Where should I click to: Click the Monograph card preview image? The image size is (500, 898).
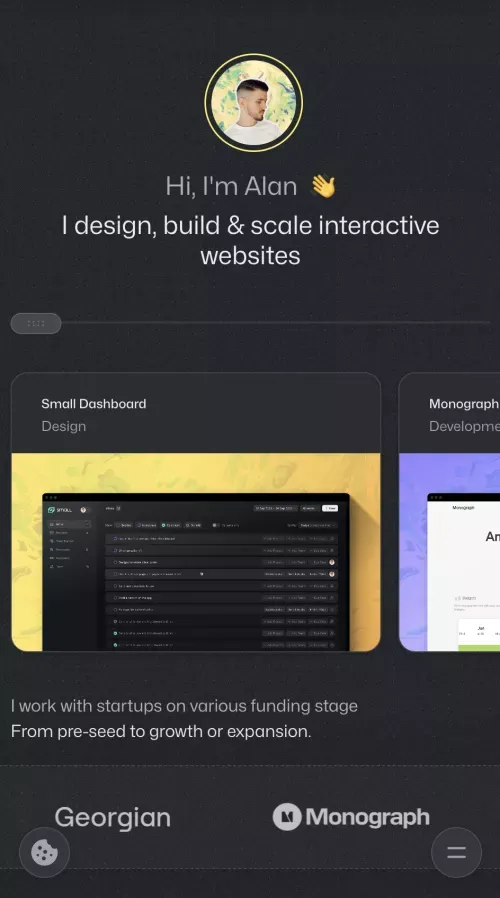tap(450, 552)
